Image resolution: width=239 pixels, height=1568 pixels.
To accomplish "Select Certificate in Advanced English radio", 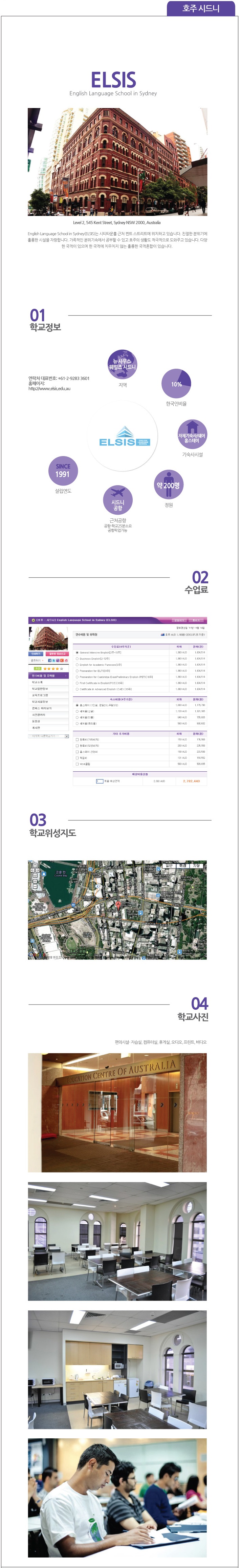I will coord(77,689).
